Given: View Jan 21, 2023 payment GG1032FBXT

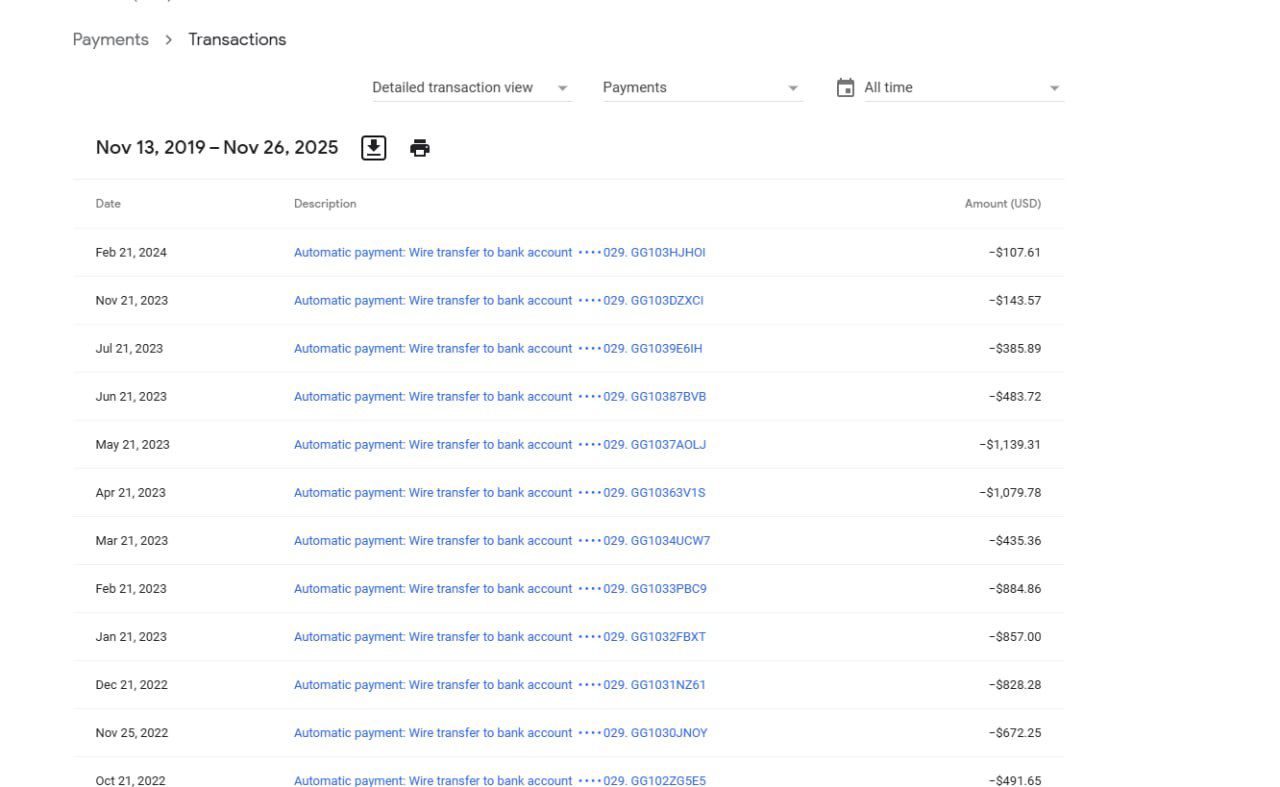Looking at the screenshot, I should coord(499,637).
